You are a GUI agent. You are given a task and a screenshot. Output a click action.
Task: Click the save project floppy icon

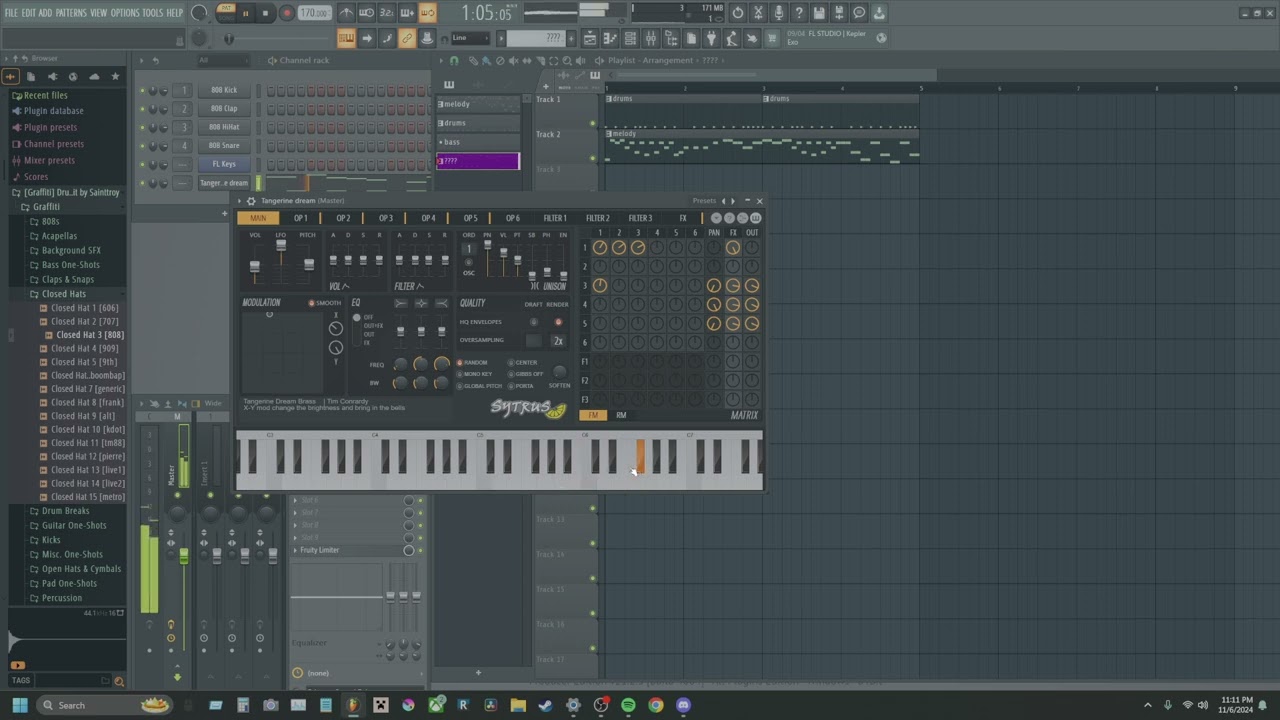tap(818, 13)
